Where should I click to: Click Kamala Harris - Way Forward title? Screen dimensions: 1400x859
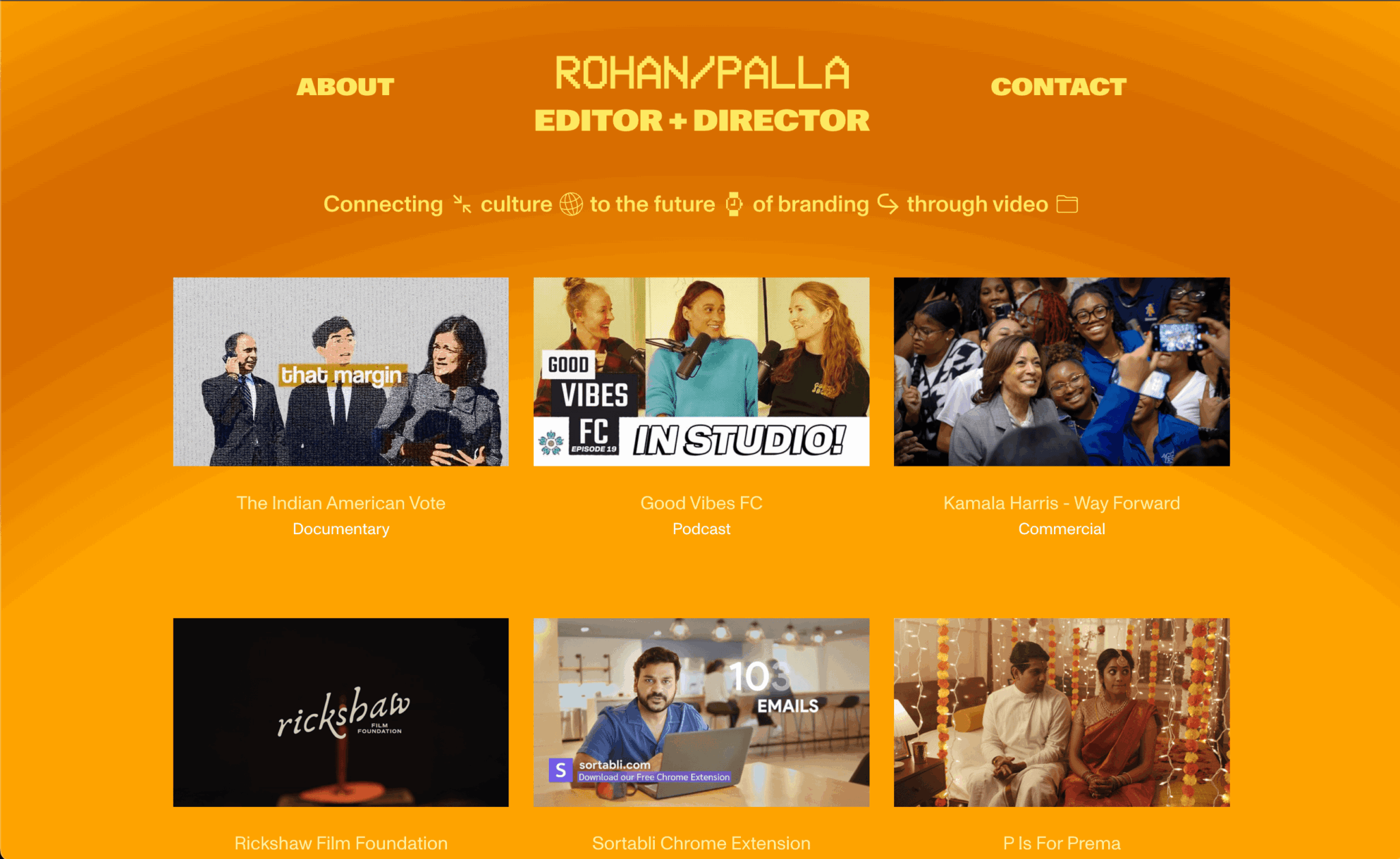point(1062,503)
